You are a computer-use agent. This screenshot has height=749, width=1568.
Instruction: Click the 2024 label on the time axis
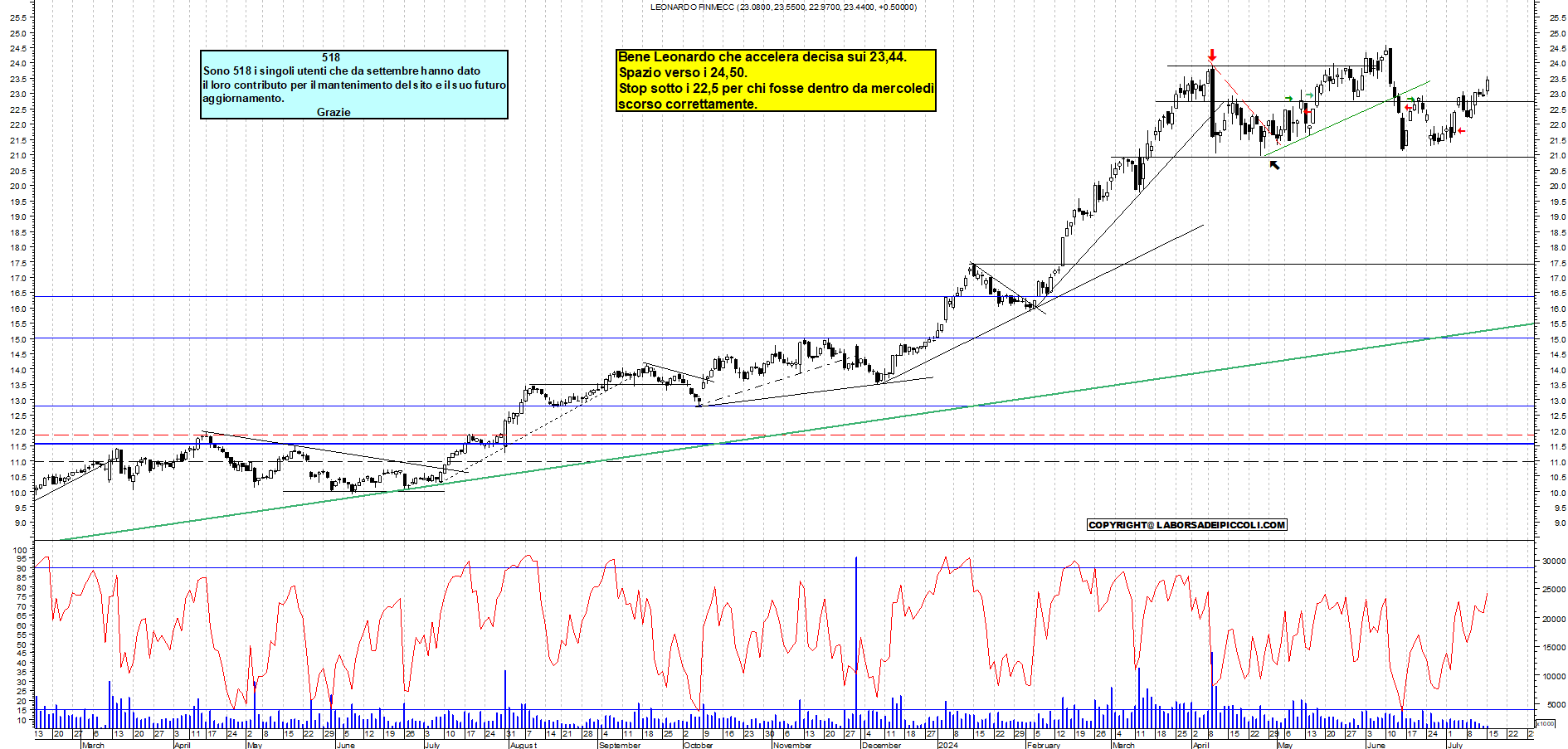click(x=947, y=745)
